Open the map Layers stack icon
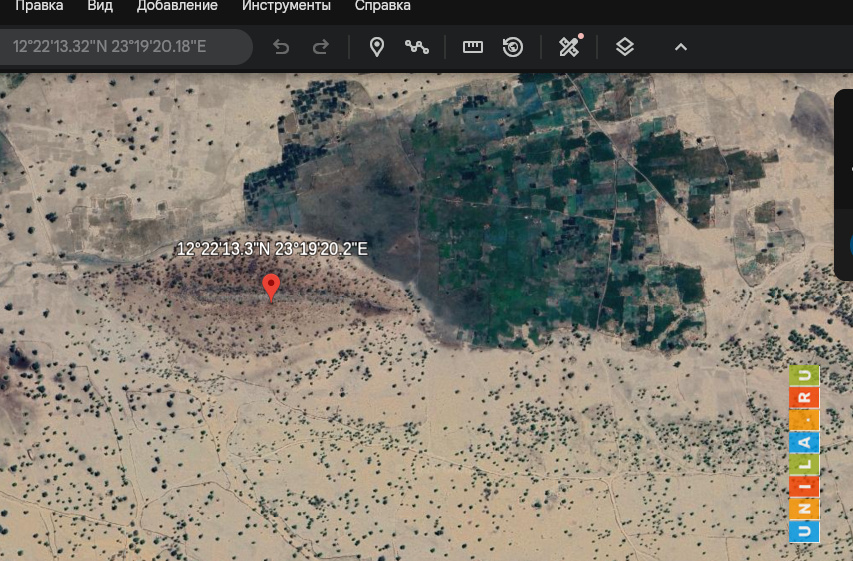Screen dimensions: 853x561 point(625,47)
